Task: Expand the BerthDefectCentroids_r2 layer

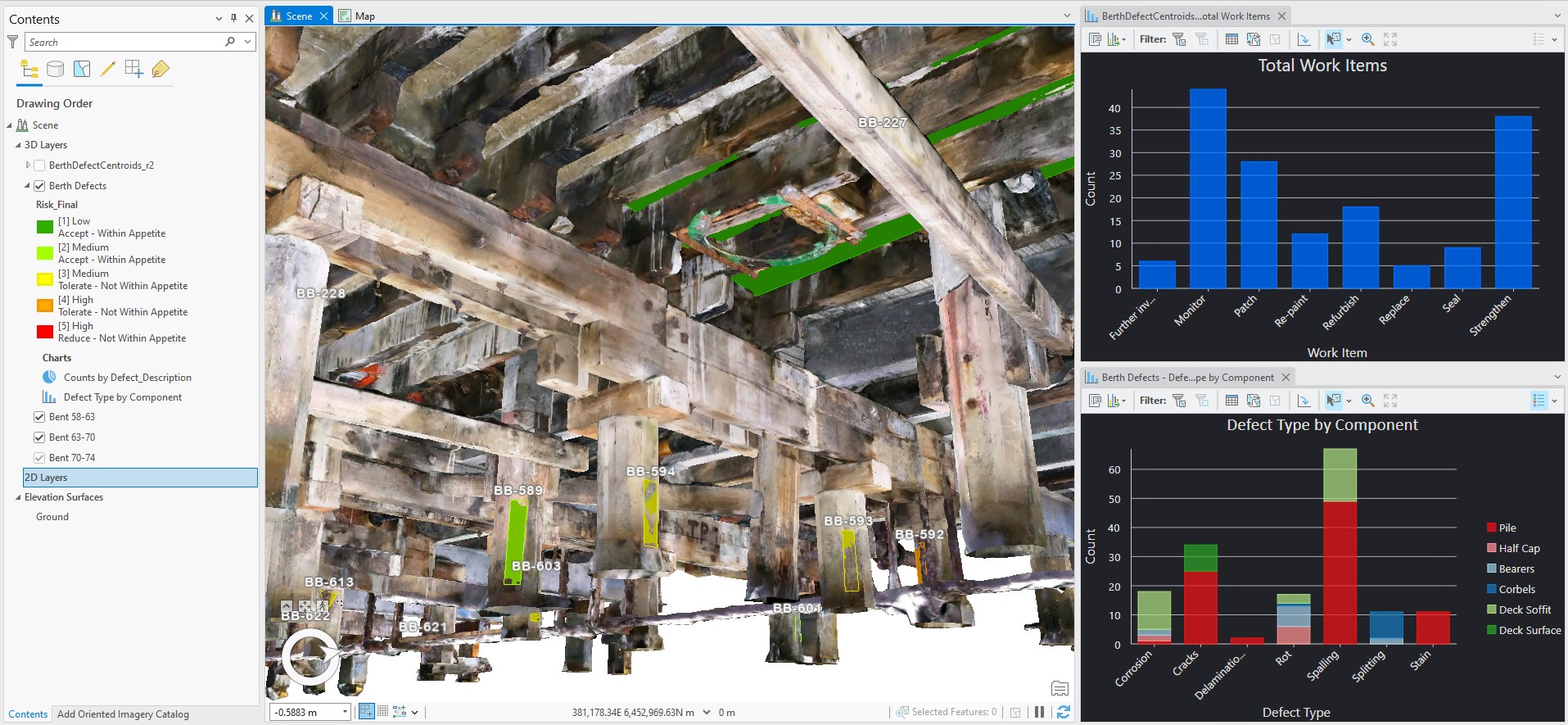Action: pos(28,165)
